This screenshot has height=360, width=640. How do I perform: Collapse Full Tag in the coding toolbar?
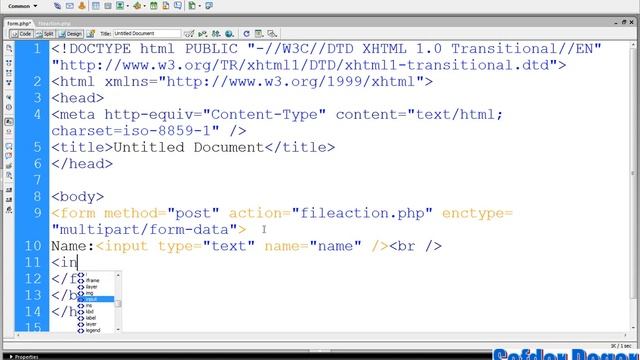tap(9, 63)
